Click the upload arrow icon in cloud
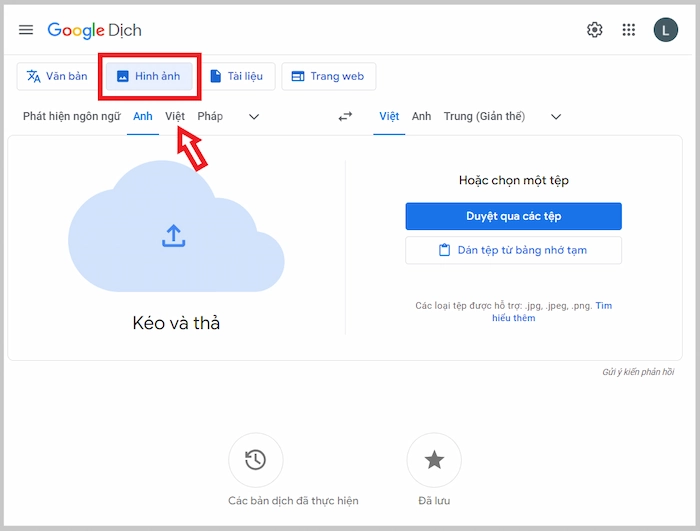 tap(174, 236)
